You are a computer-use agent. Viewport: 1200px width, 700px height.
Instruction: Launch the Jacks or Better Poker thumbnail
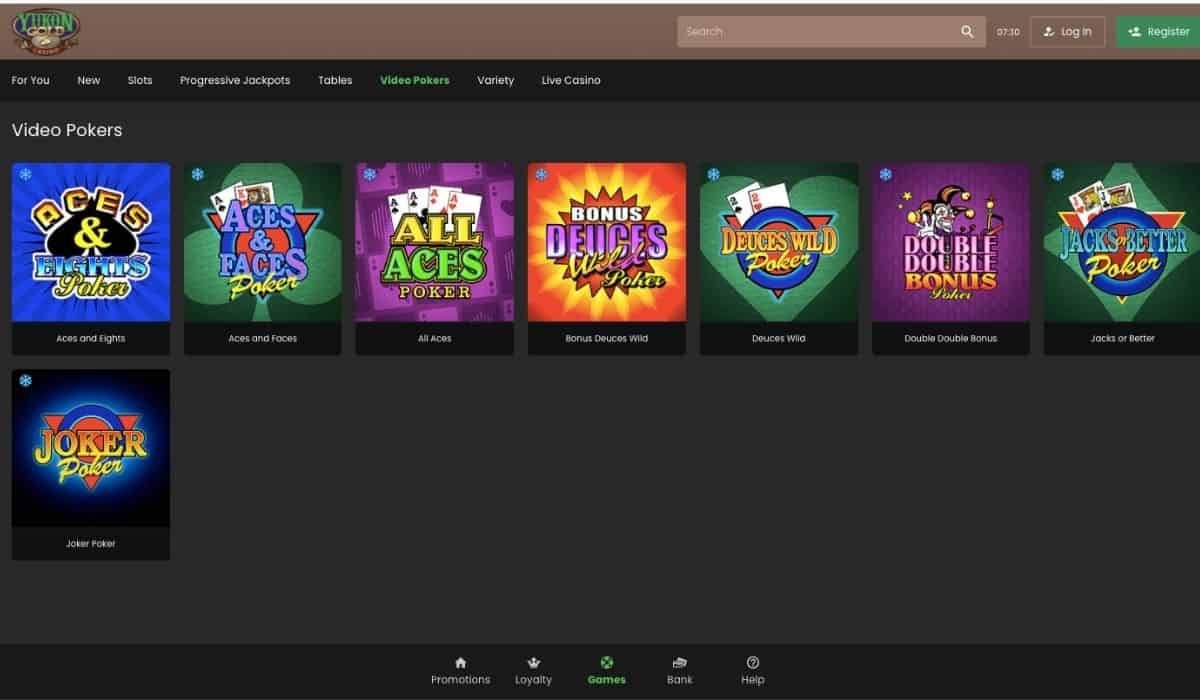(x=1122, y=242)
